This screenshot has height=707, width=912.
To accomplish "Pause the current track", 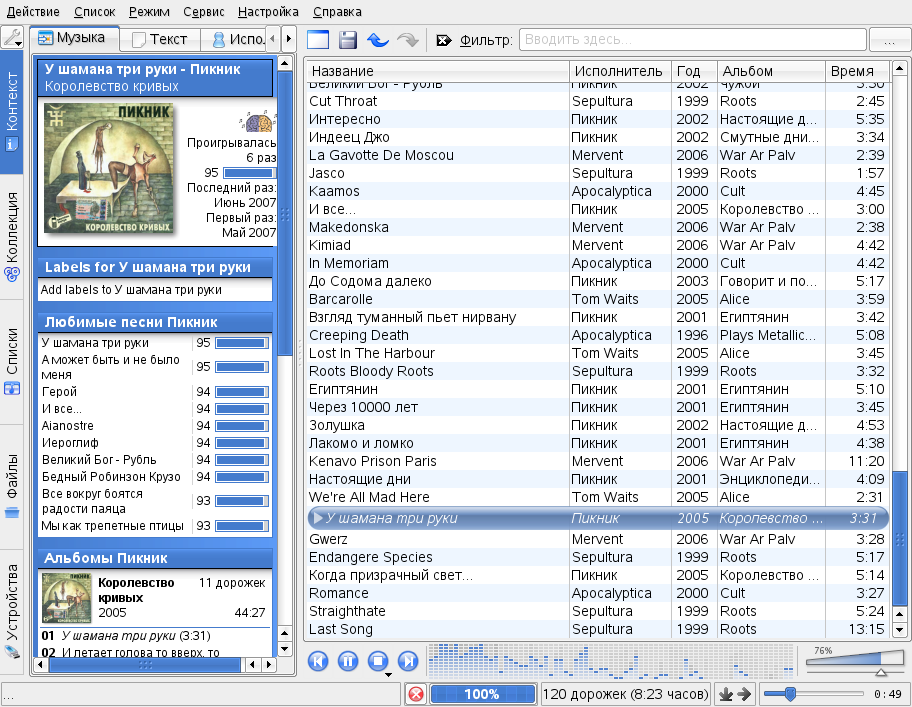I will pyautogui.click(x=348, y=660).
